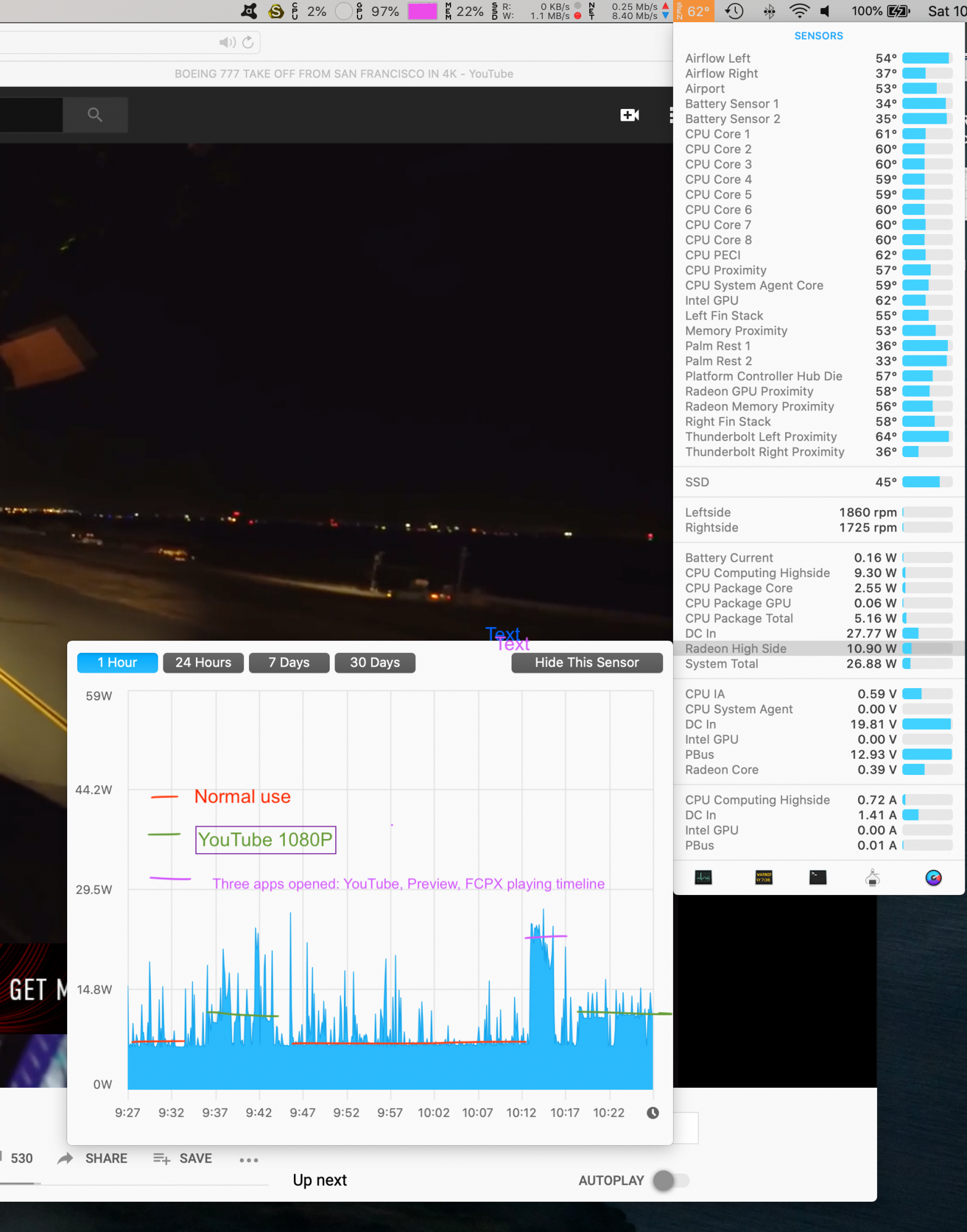Click the Sat 10 date in the menu bar
Viewport: 967px width, 1232px height.
(x=947, y=11)
